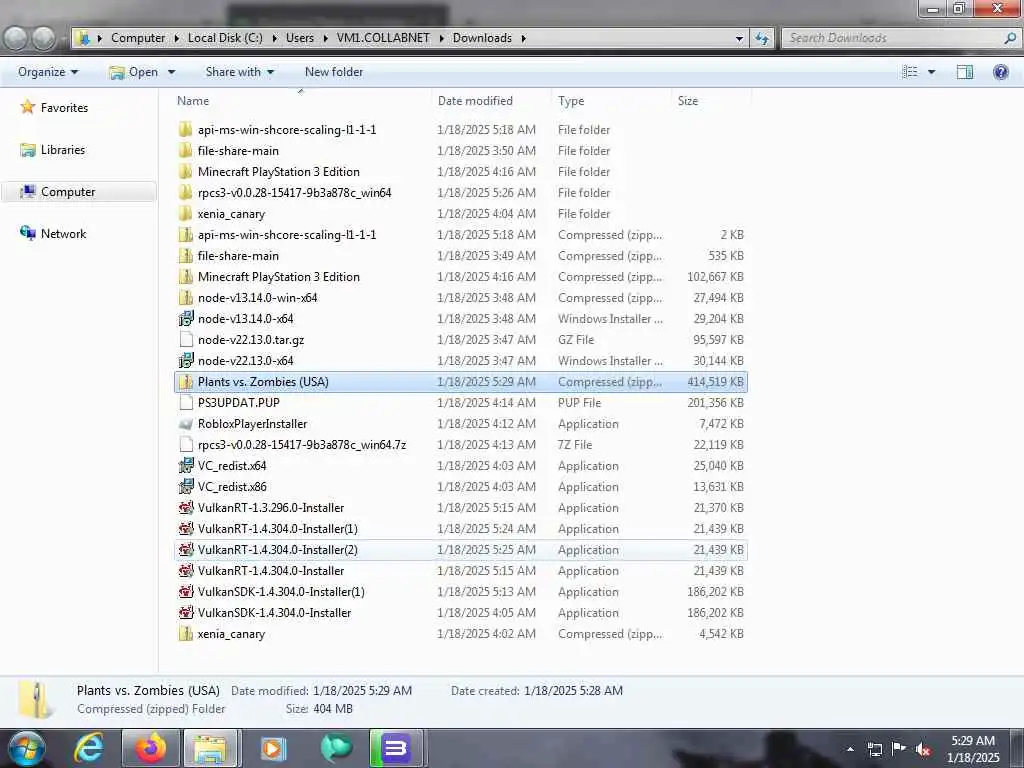Click Windows Explorer taskbar icon
1024x768 pixels.
coord(212,748)
